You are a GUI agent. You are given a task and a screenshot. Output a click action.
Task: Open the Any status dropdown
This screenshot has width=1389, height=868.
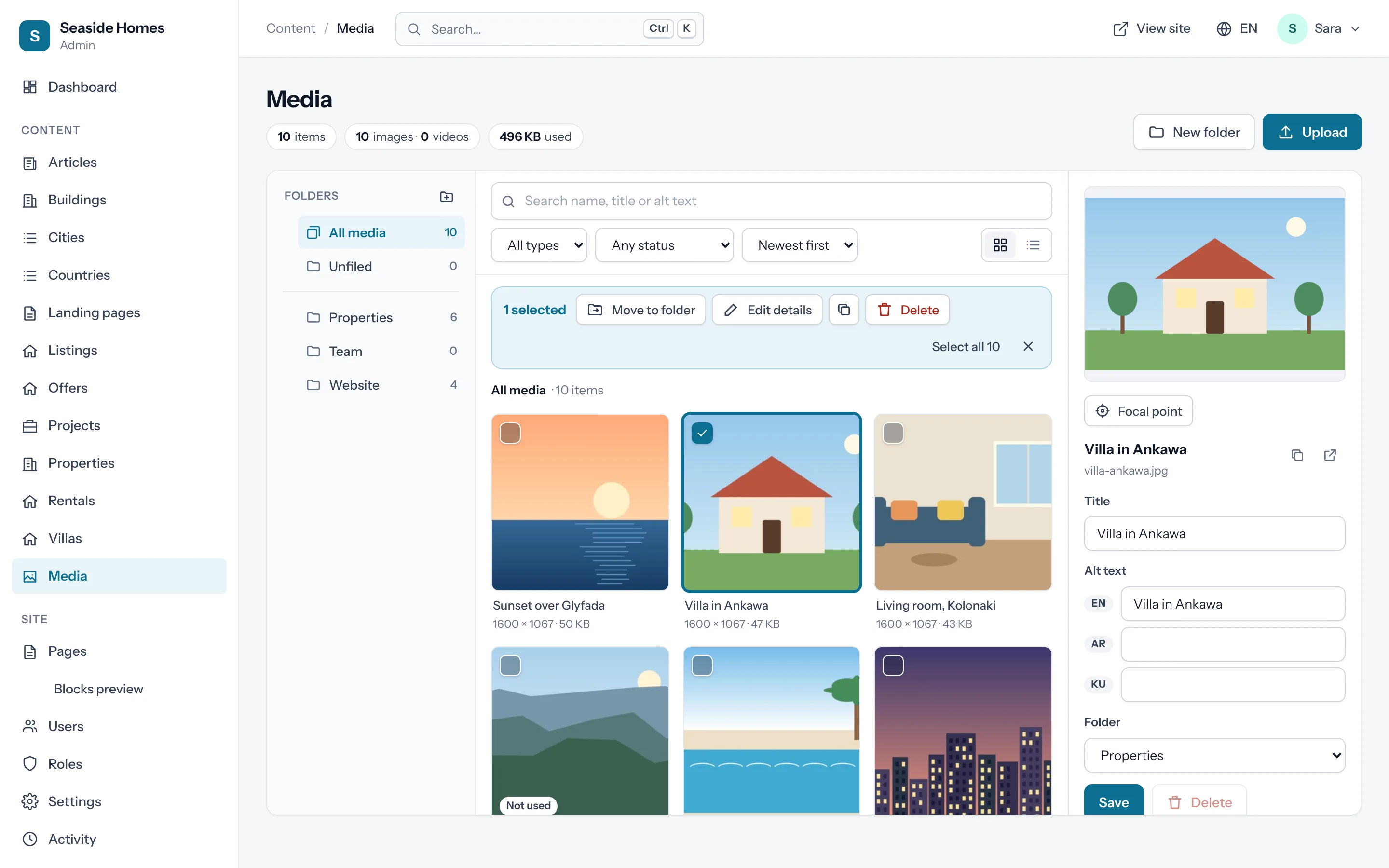tap(664, 245)
